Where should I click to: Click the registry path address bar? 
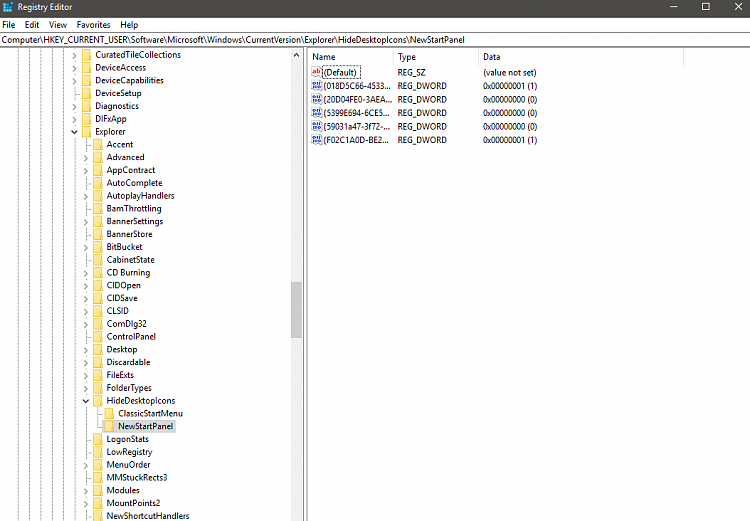point(375,40)
